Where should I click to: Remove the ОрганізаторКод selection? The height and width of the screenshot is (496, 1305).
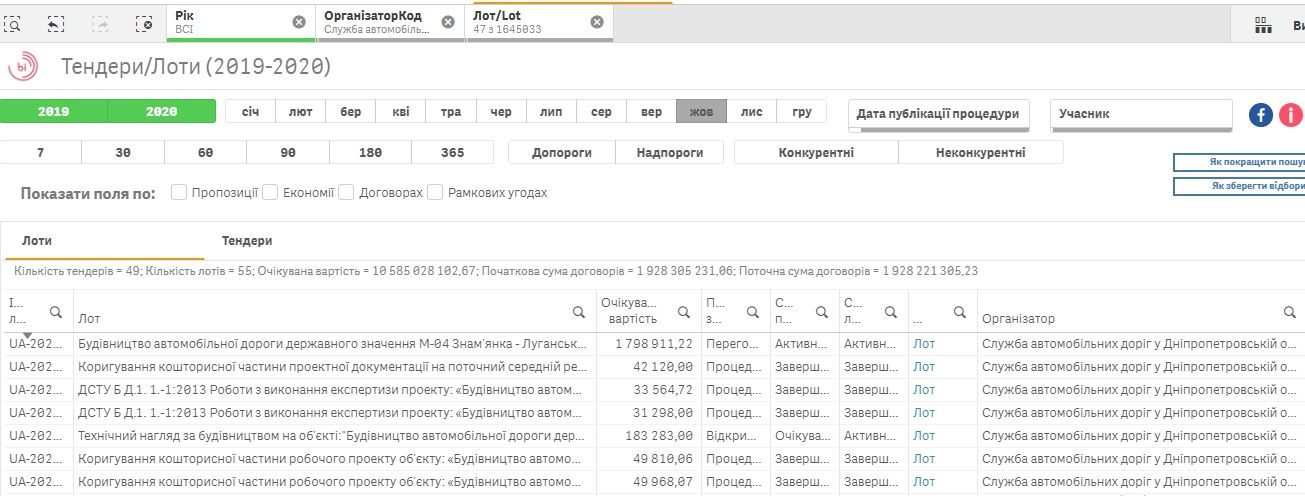448,22
